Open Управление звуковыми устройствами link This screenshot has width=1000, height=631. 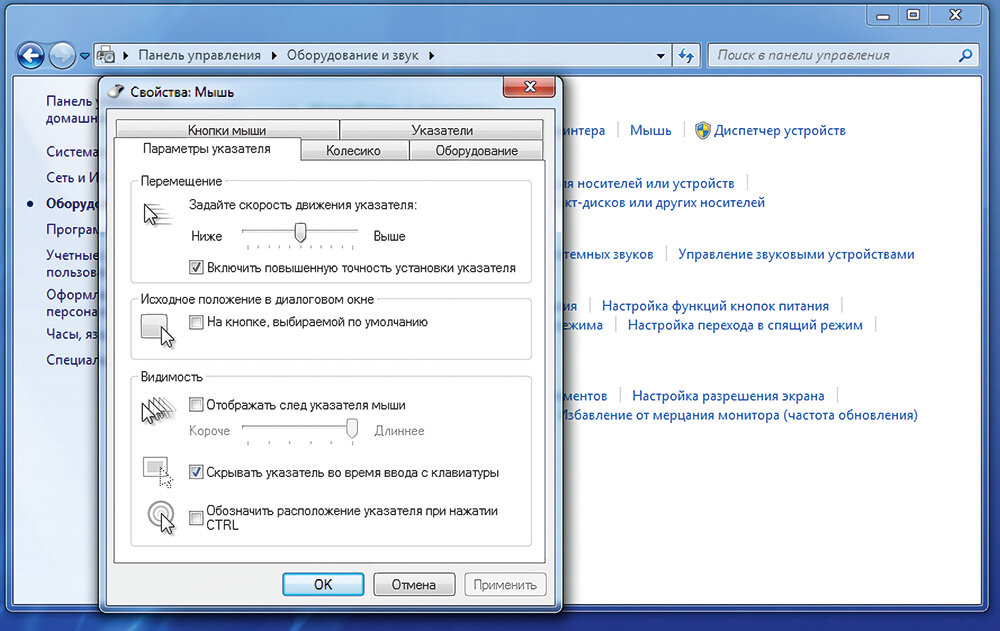click(x=796, y=254)
